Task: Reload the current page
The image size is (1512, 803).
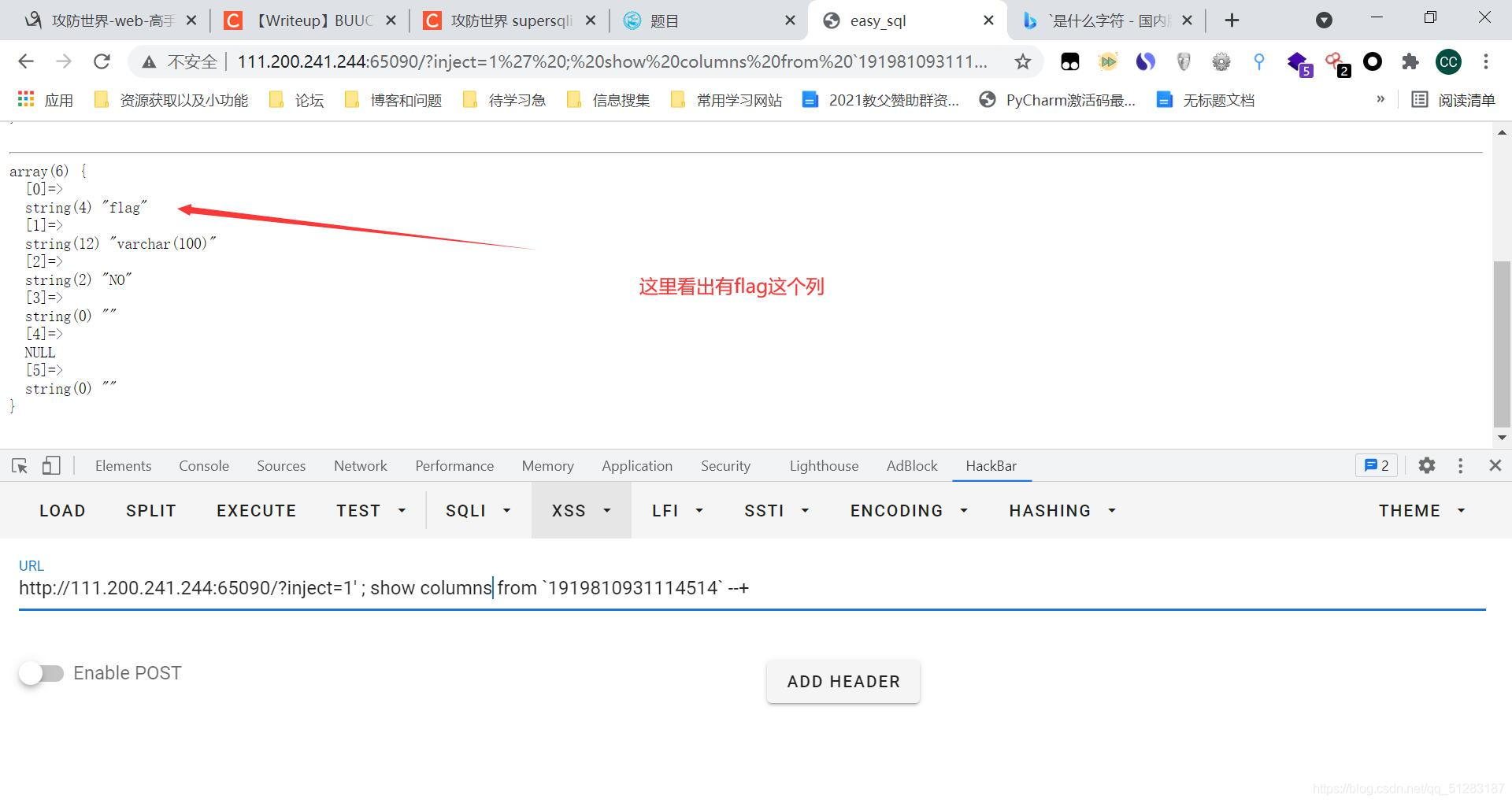Action: 102,61
